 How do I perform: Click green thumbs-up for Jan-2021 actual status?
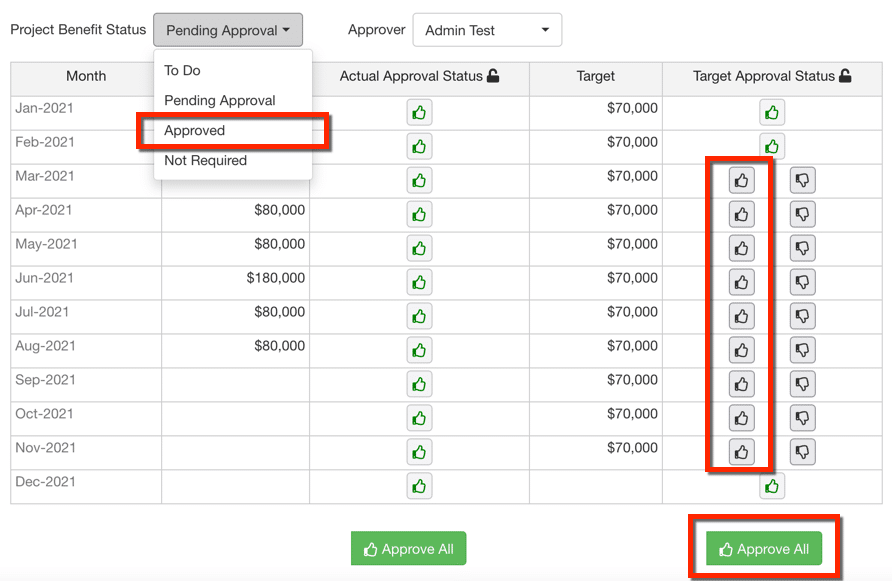point(419,113)
